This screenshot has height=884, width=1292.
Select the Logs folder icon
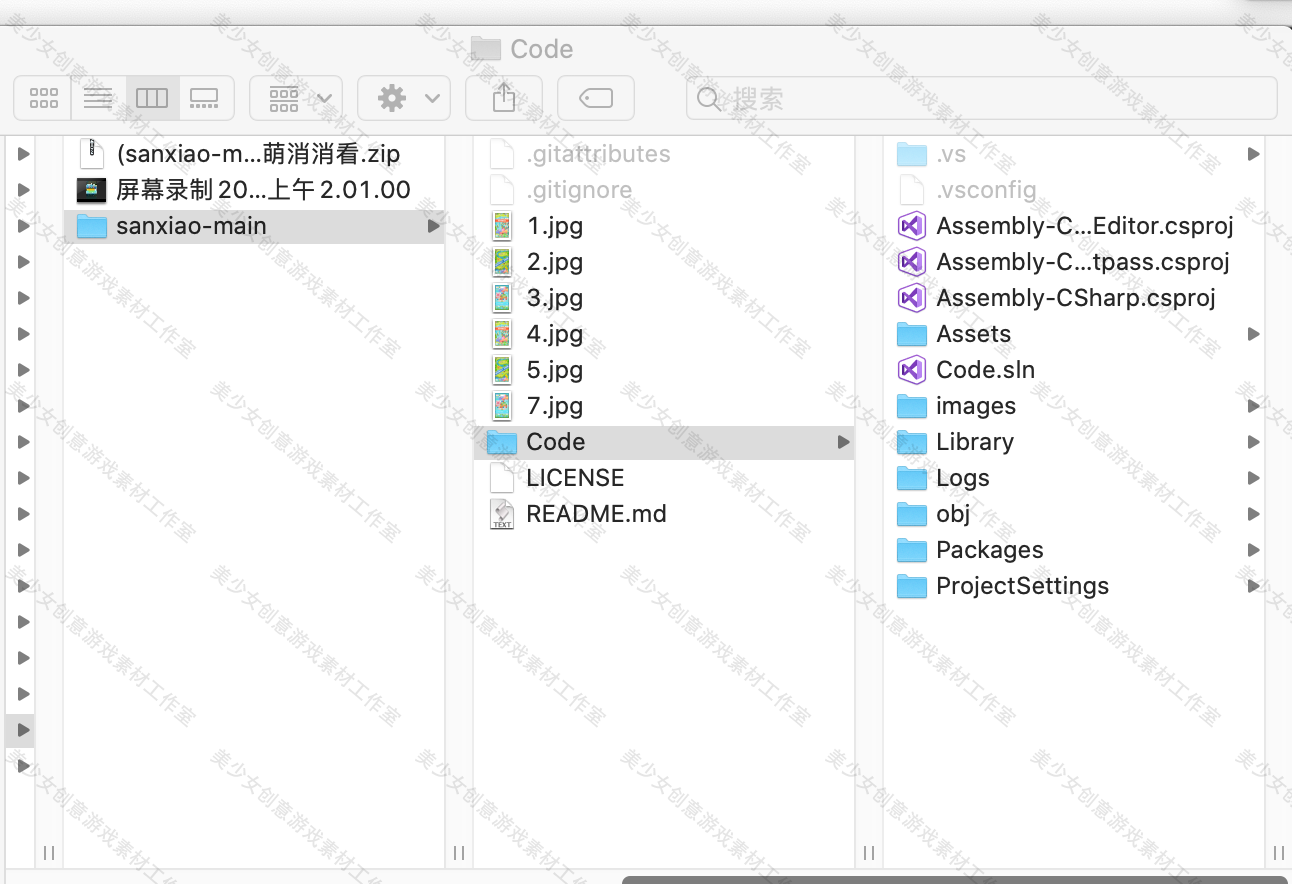click(x=912, y=478)
